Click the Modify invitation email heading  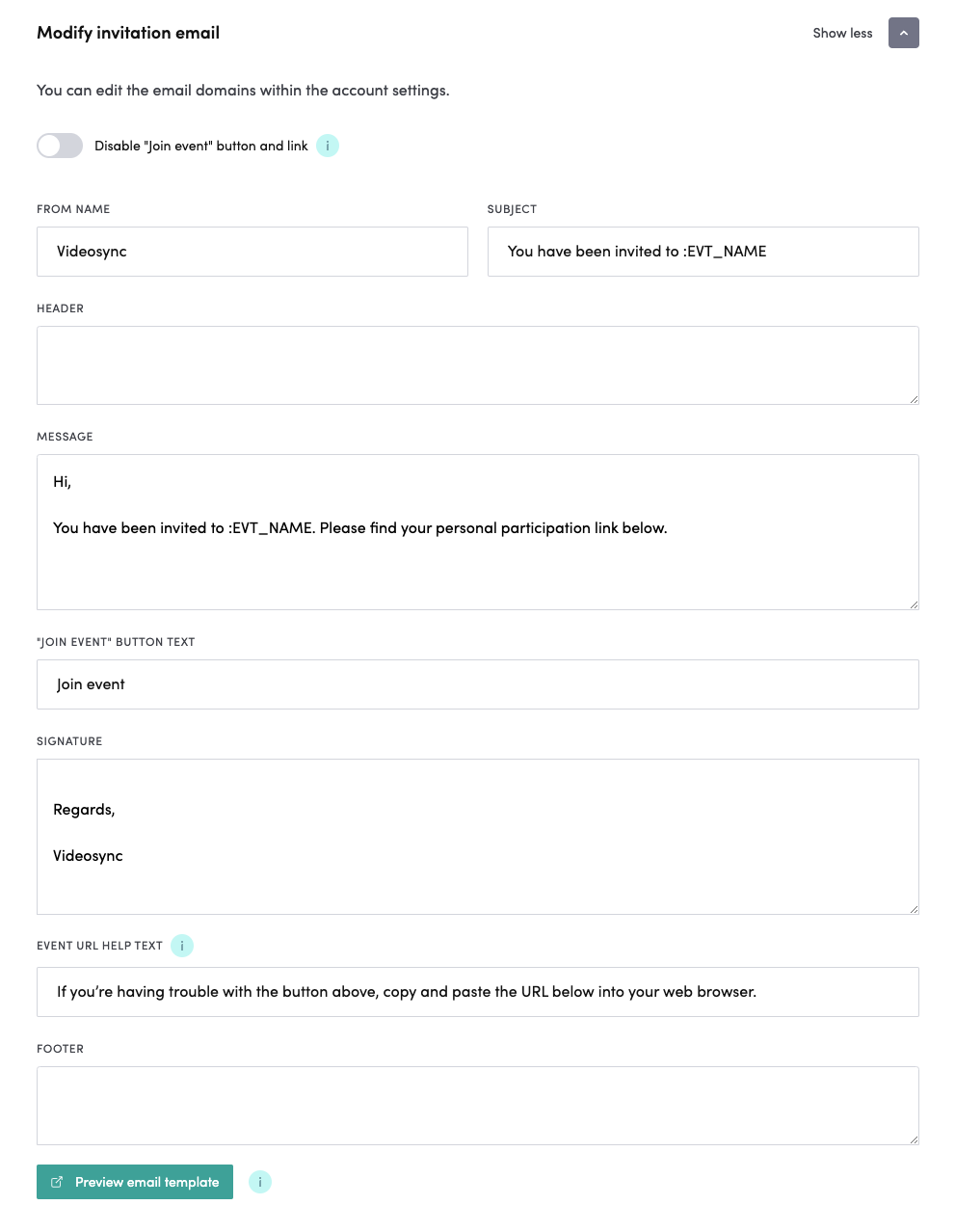(127, 33)
